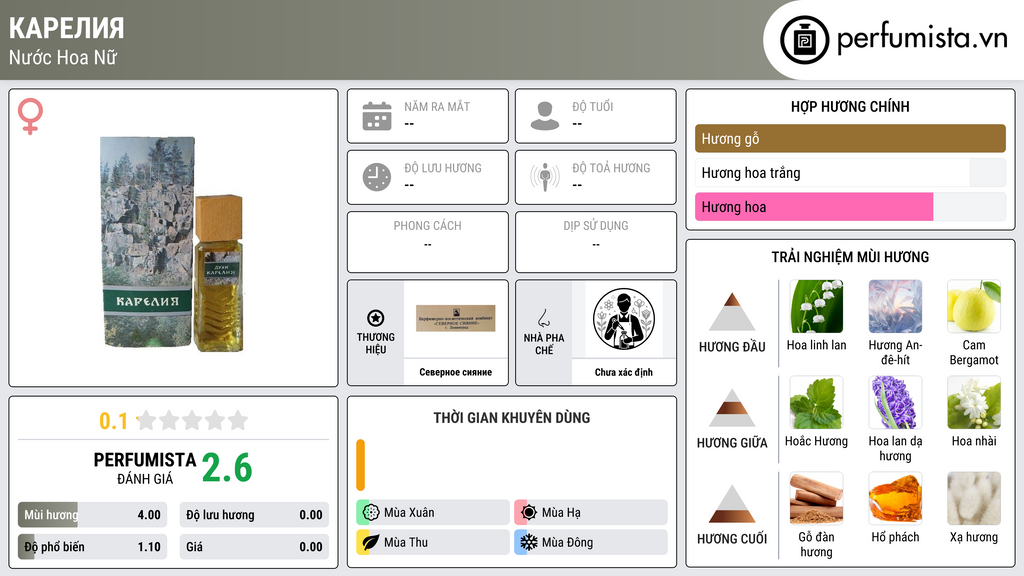Image resolution: width=1024 pixels, height=576 pixels.
Task: Click the Chưa xác định perfumer label
Action: pos(624,372)
